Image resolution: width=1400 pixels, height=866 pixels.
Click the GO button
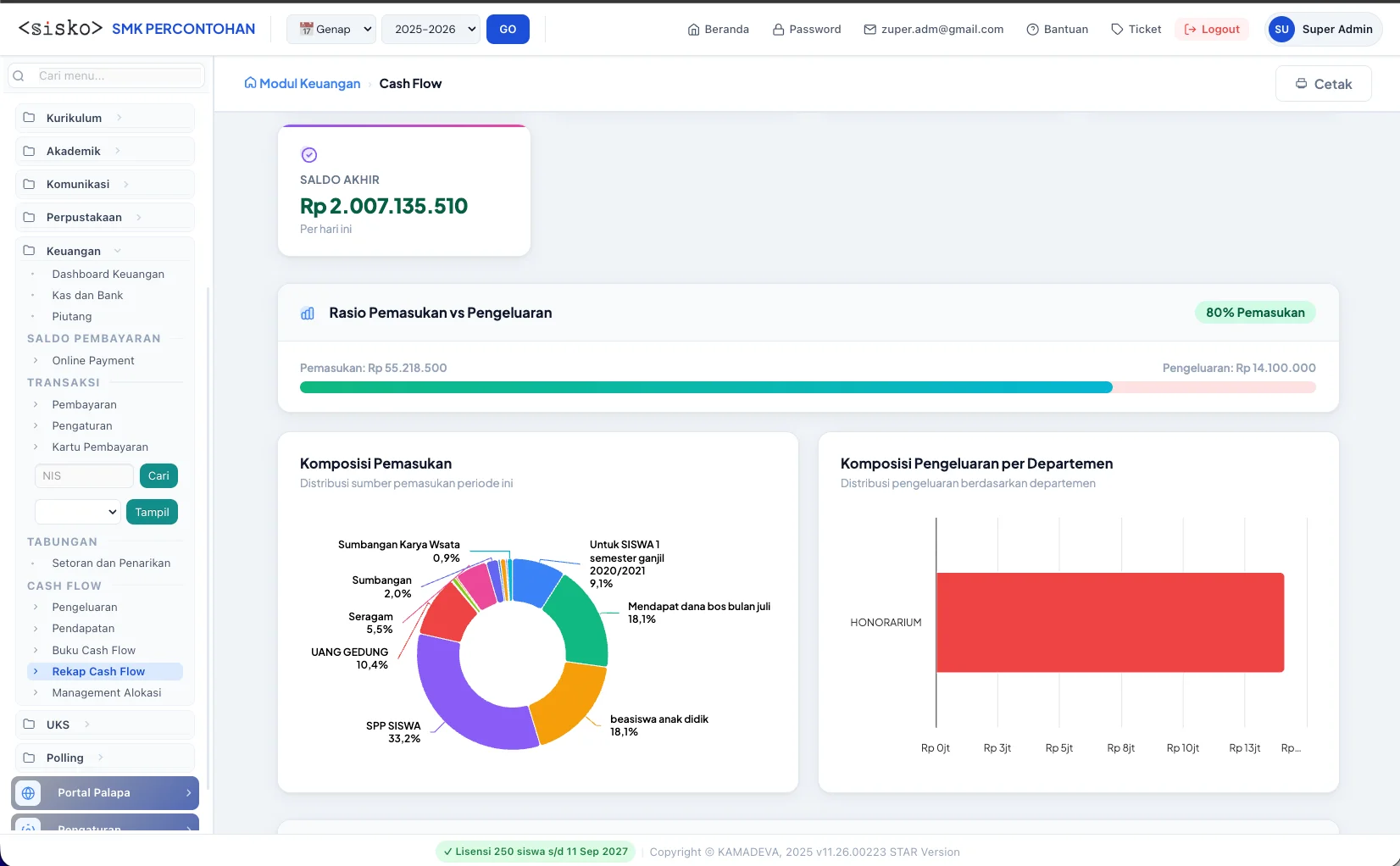(x=508, y=30)
